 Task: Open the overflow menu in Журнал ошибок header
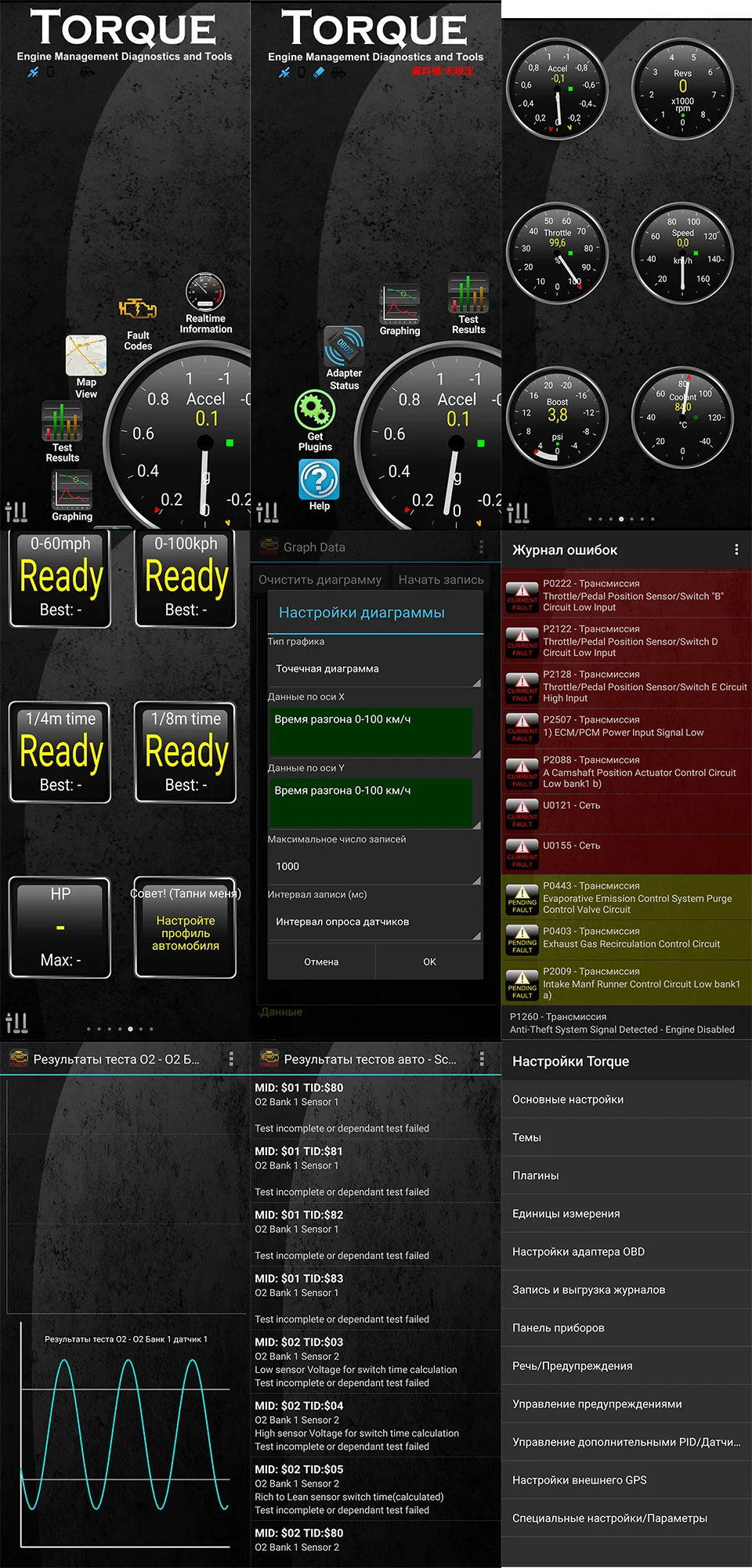click(x=736, y=550)
